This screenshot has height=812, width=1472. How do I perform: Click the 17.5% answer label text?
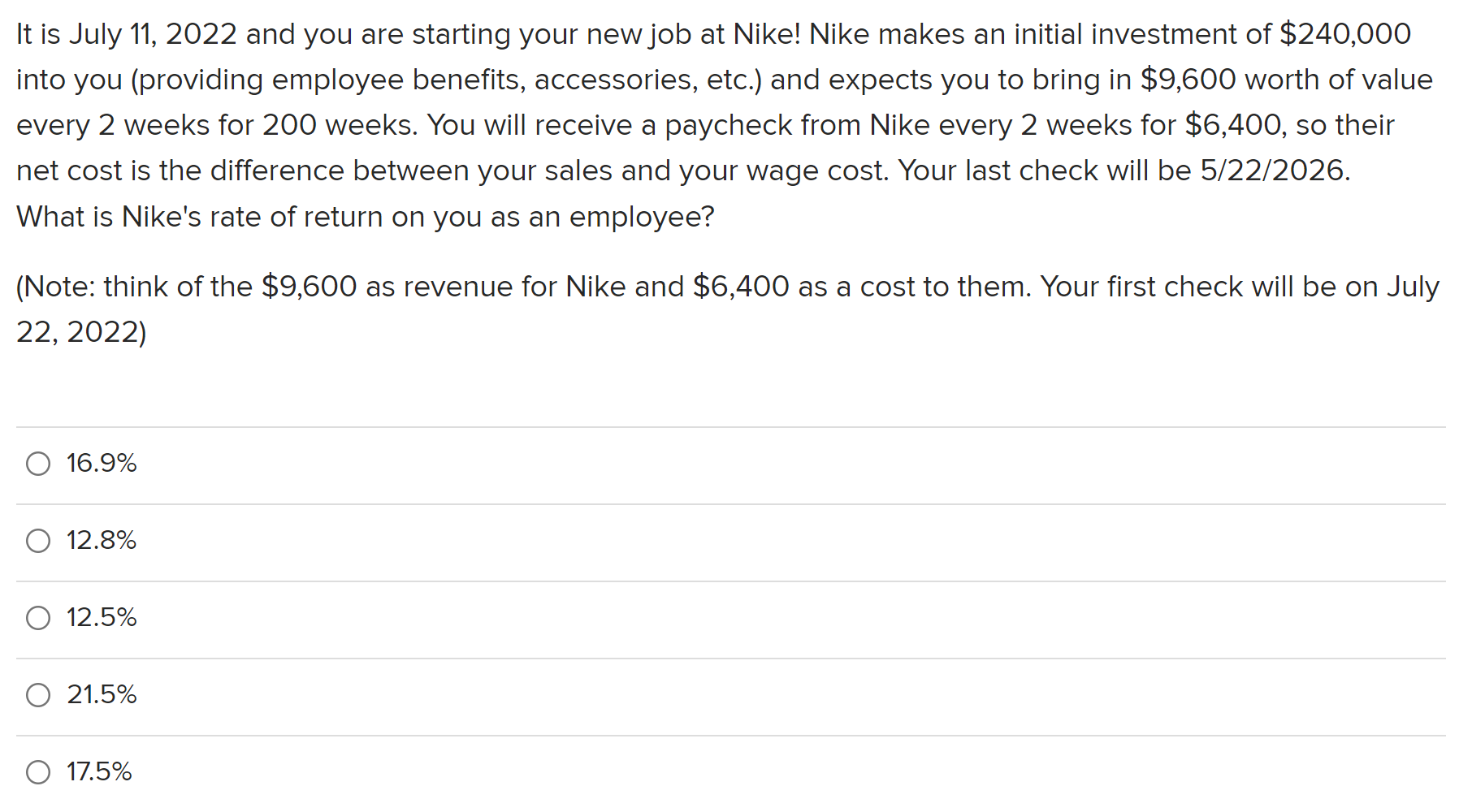coord(99,771)
